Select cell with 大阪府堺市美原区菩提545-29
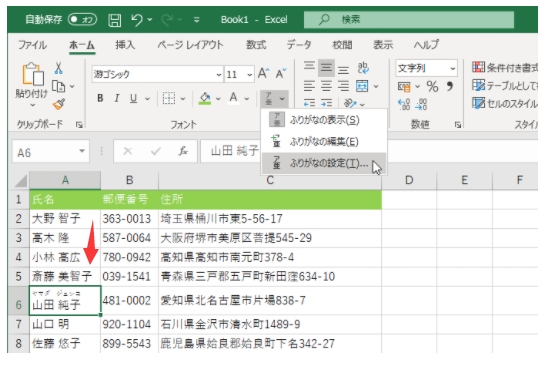 (x=270, y=238)
